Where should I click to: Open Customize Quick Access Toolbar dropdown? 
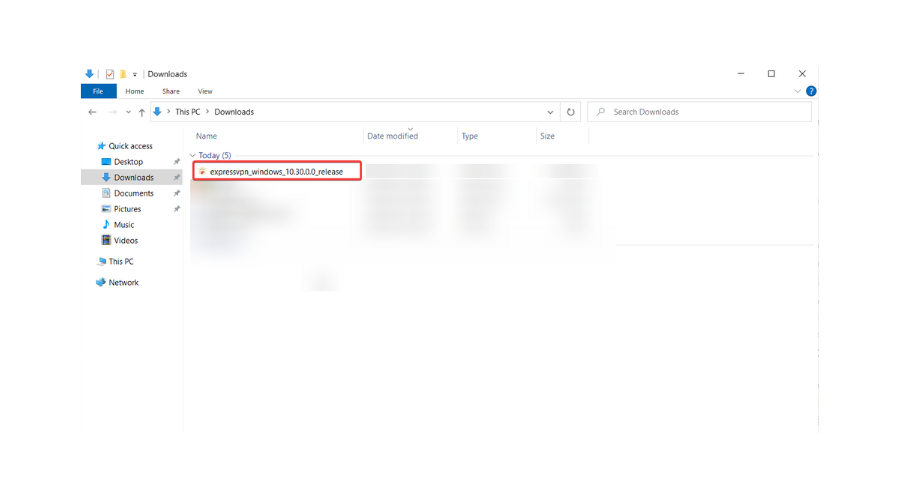click(x=135, y=74)
